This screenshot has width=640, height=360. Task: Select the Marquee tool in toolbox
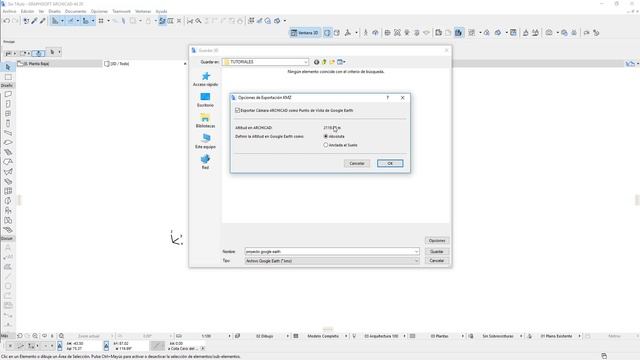[8, 77]
